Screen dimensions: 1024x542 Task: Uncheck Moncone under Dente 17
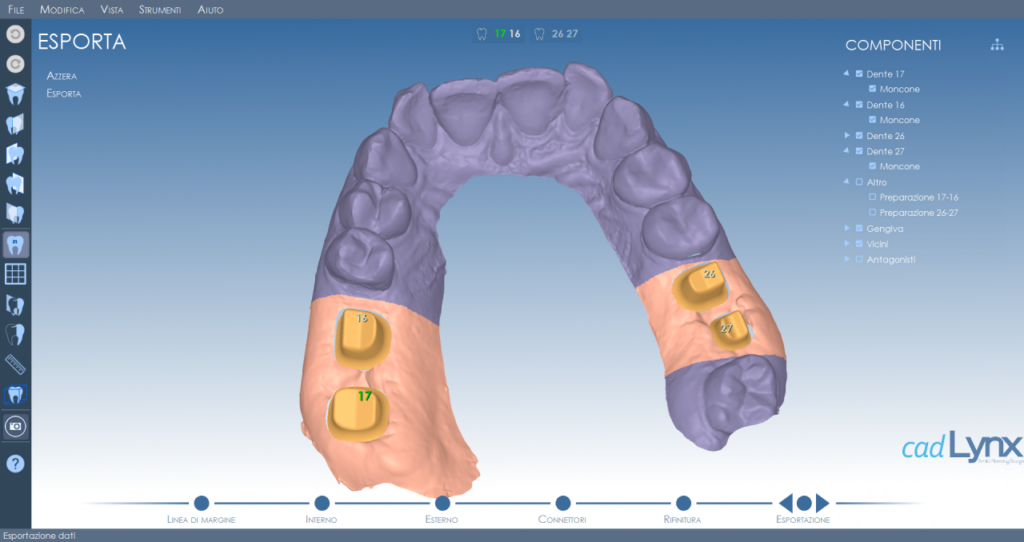[x=872, y=89]
